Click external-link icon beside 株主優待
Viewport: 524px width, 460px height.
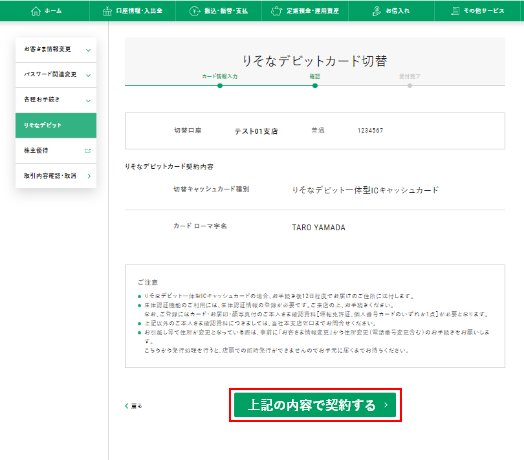[88, 151]
